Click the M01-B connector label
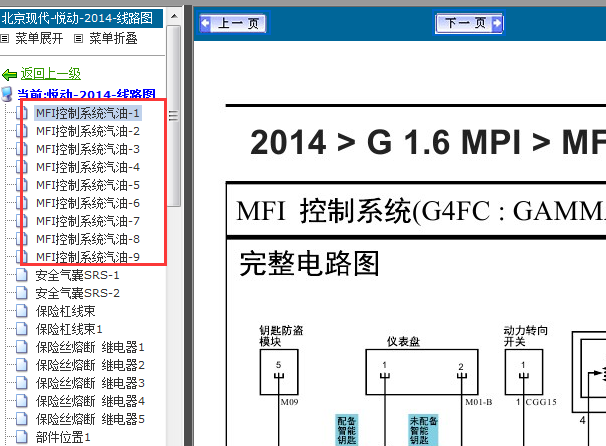The image size is (606, 446). [x=478, y=402]
